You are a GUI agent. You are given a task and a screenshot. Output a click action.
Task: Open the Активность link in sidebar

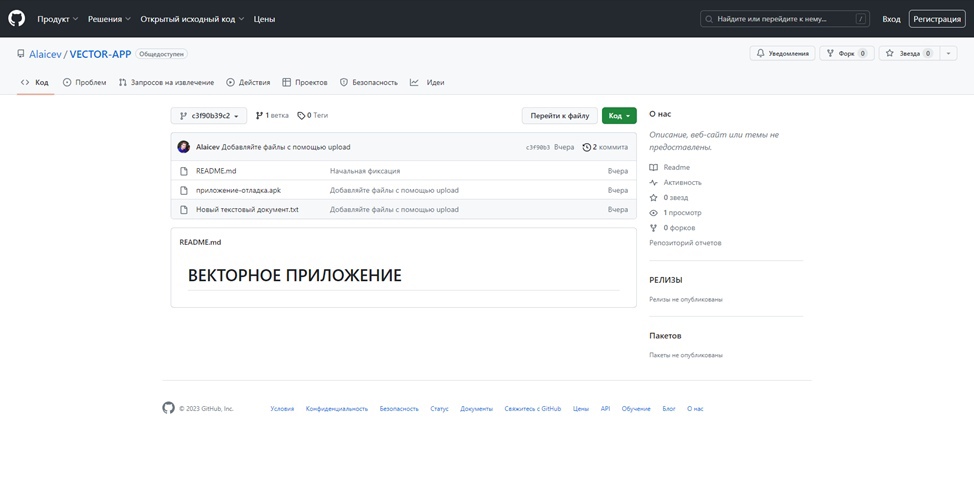coord(675,183)
